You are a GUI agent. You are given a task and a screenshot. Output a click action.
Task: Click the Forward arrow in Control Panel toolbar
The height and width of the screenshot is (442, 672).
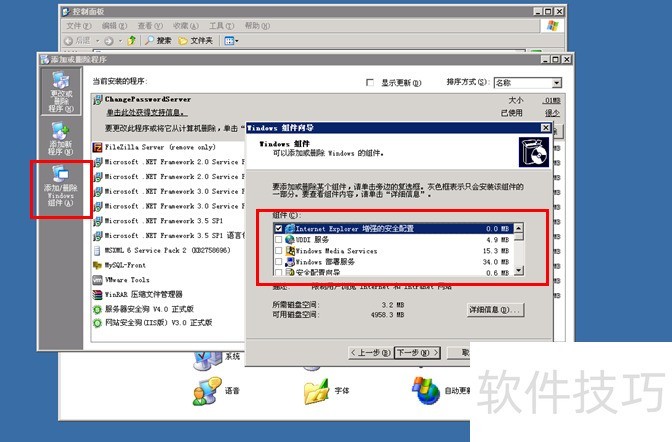[x=109, y=41]
